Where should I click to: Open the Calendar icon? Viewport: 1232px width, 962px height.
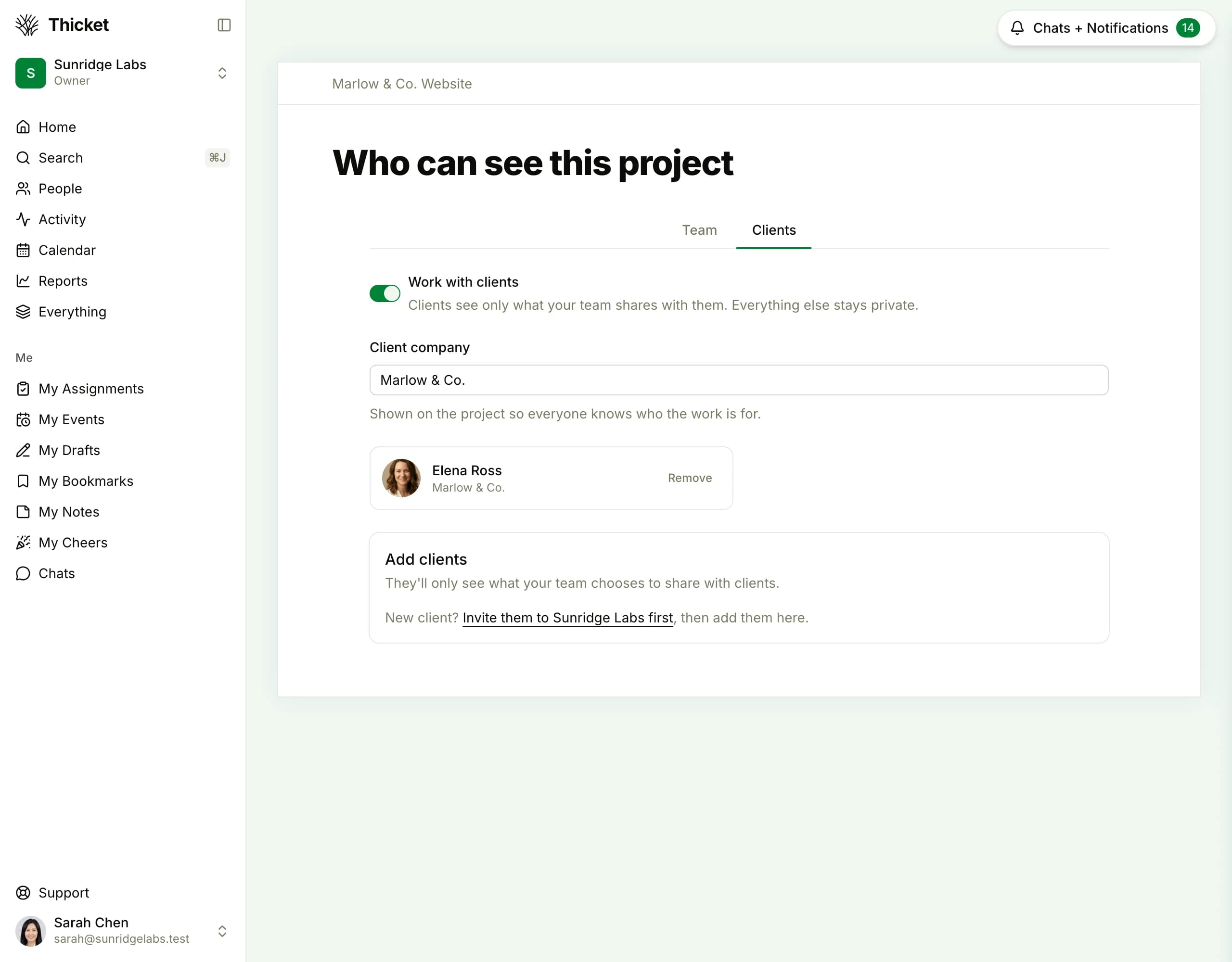23,250
